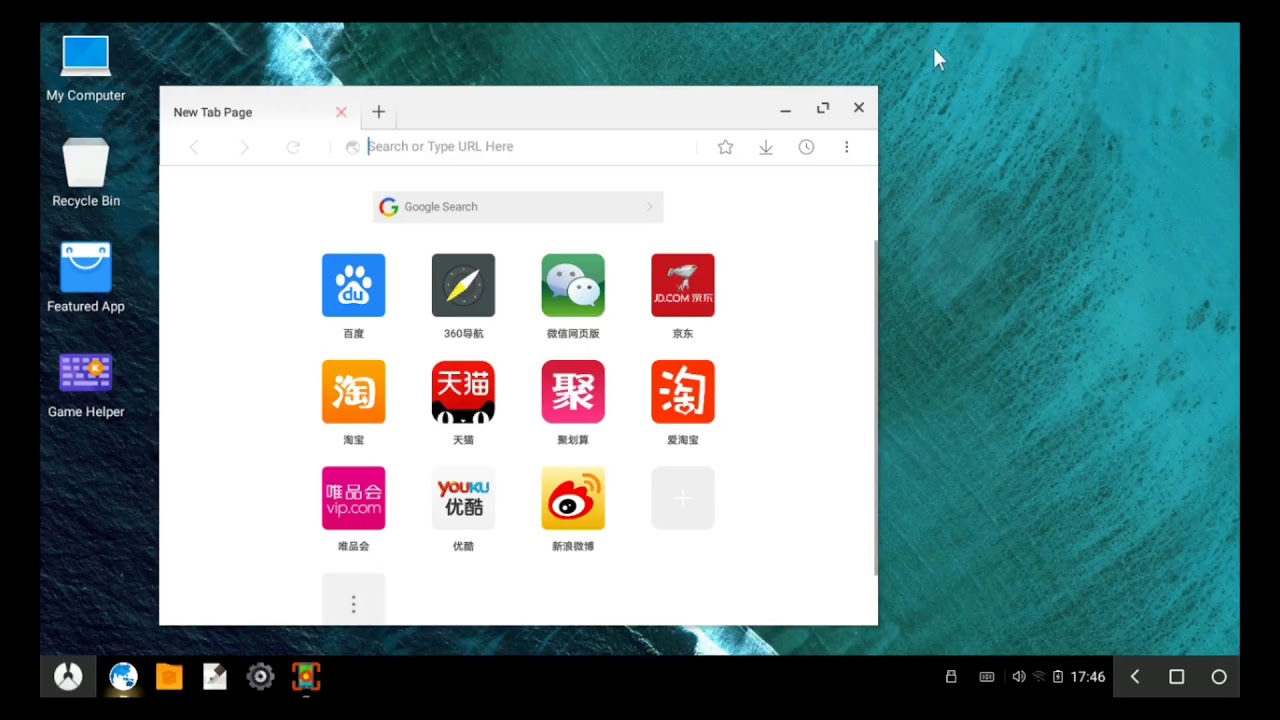
Task: Reload the current page
Action: coord(293,147)
